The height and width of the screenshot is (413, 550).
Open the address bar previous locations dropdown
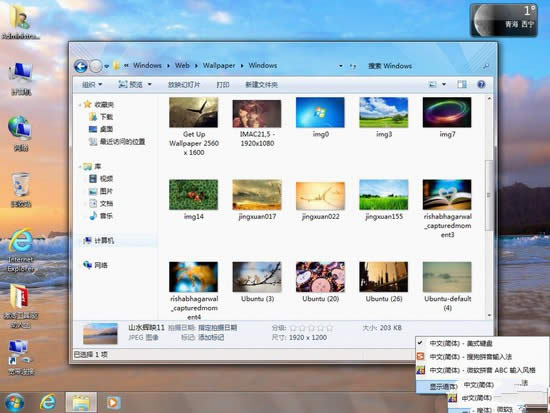[x=341, y=66]
